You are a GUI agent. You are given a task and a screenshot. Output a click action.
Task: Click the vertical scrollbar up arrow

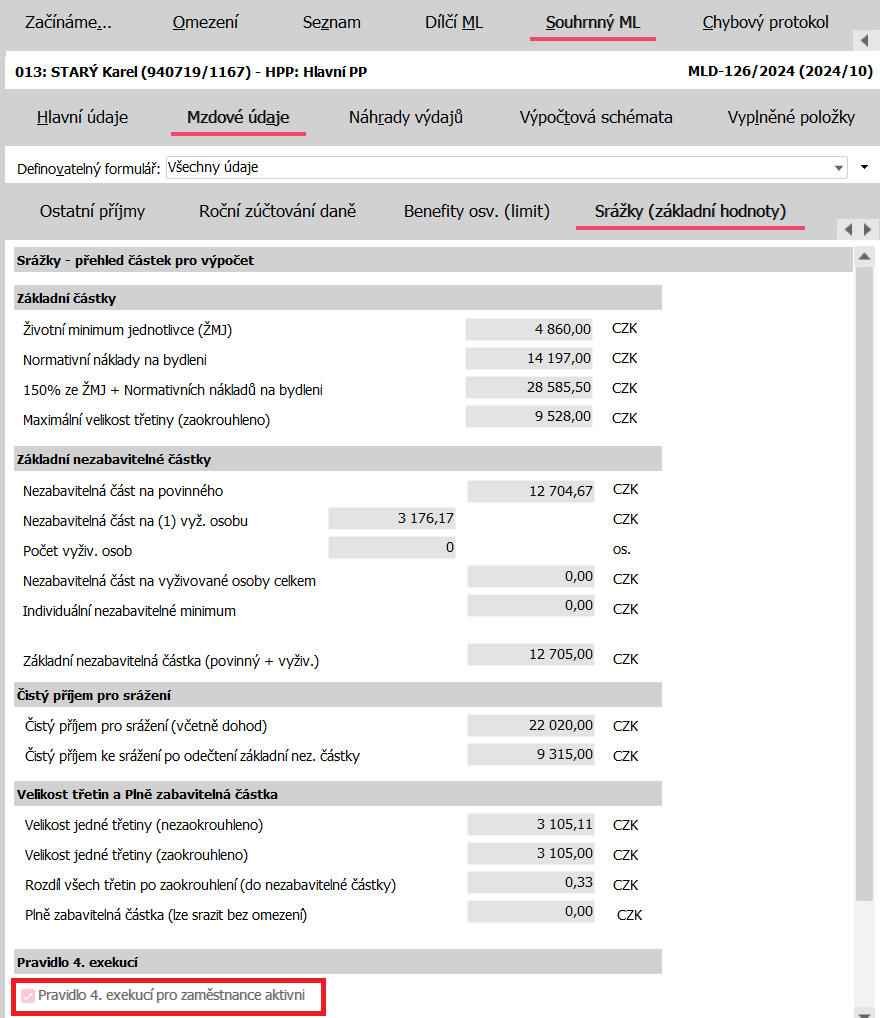[x=864, y=257]
